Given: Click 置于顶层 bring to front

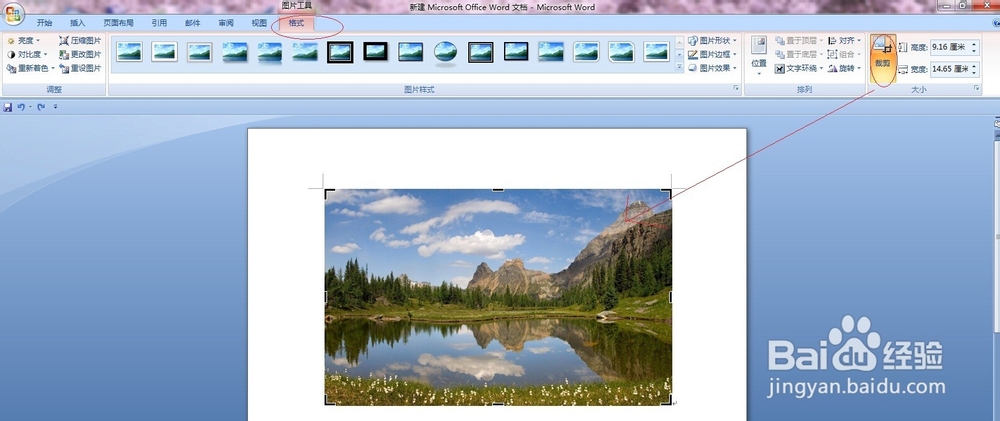Looking at the screenshot, I should point(799,41).
